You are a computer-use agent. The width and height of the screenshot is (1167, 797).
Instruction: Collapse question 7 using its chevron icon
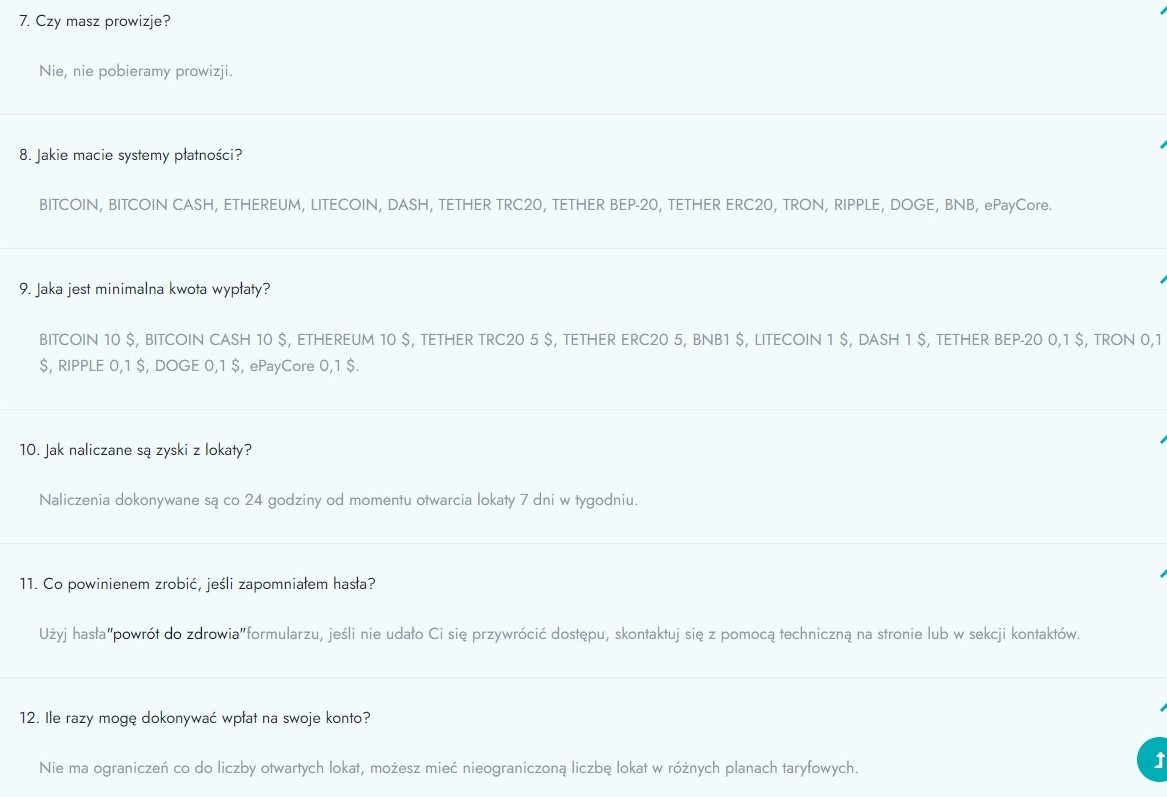point(1163,10)
